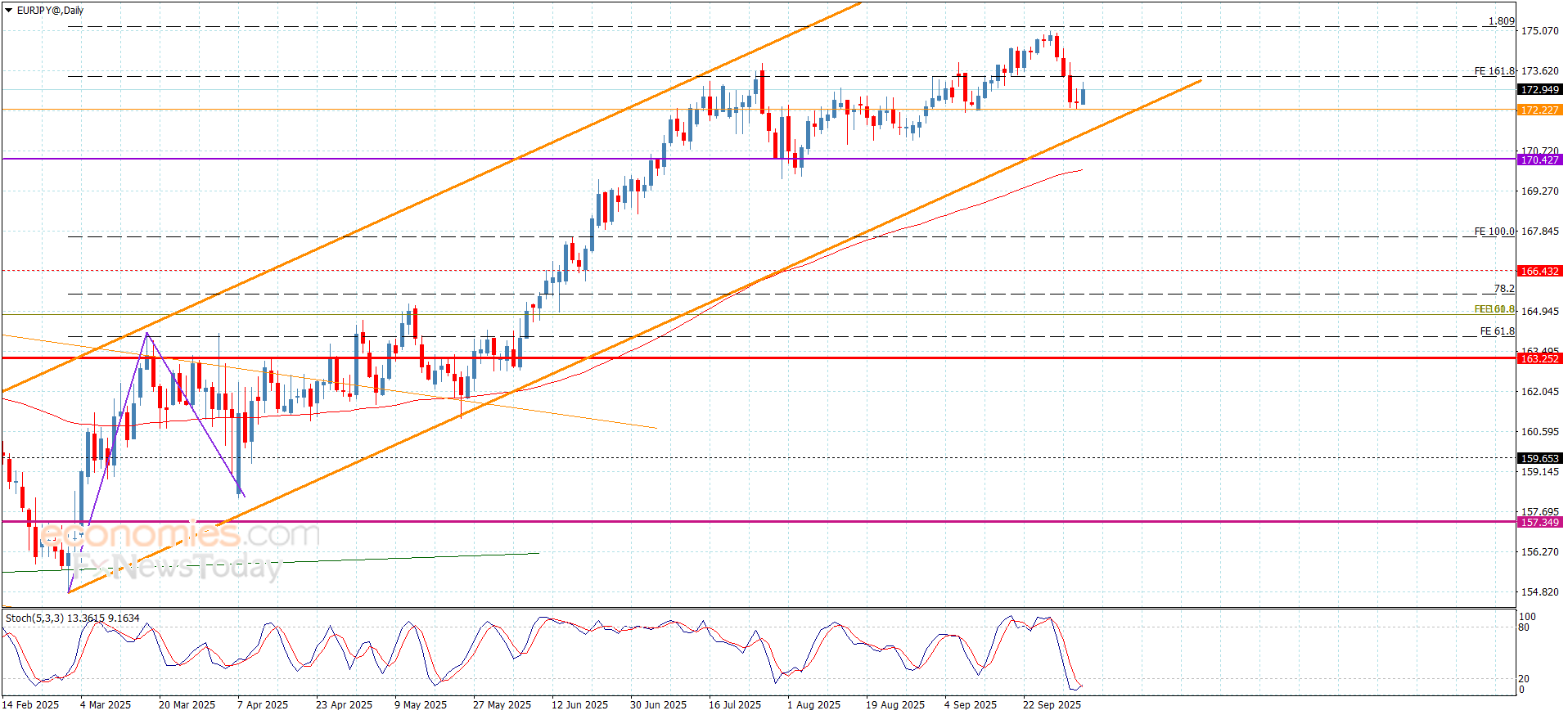Click the 164.945 price axis value
The image size is (1568, 715).
click(x=1539, y=312)
